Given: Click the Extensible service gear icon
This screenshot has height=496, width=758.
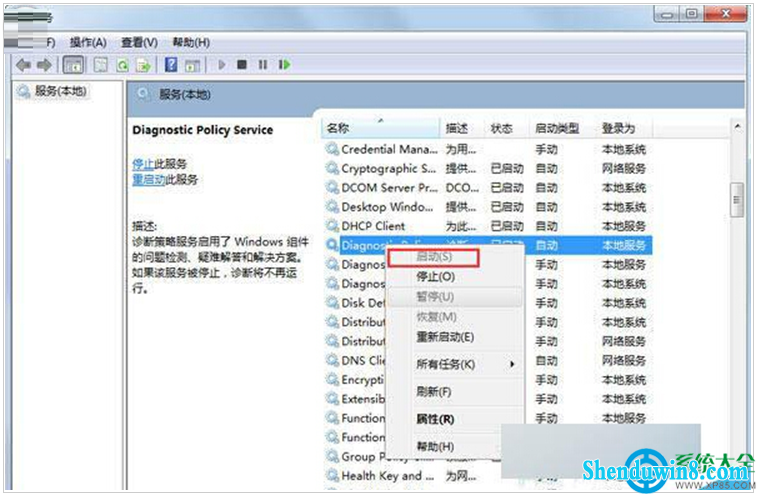Looking at the screenshot, I should coord(332,398).
